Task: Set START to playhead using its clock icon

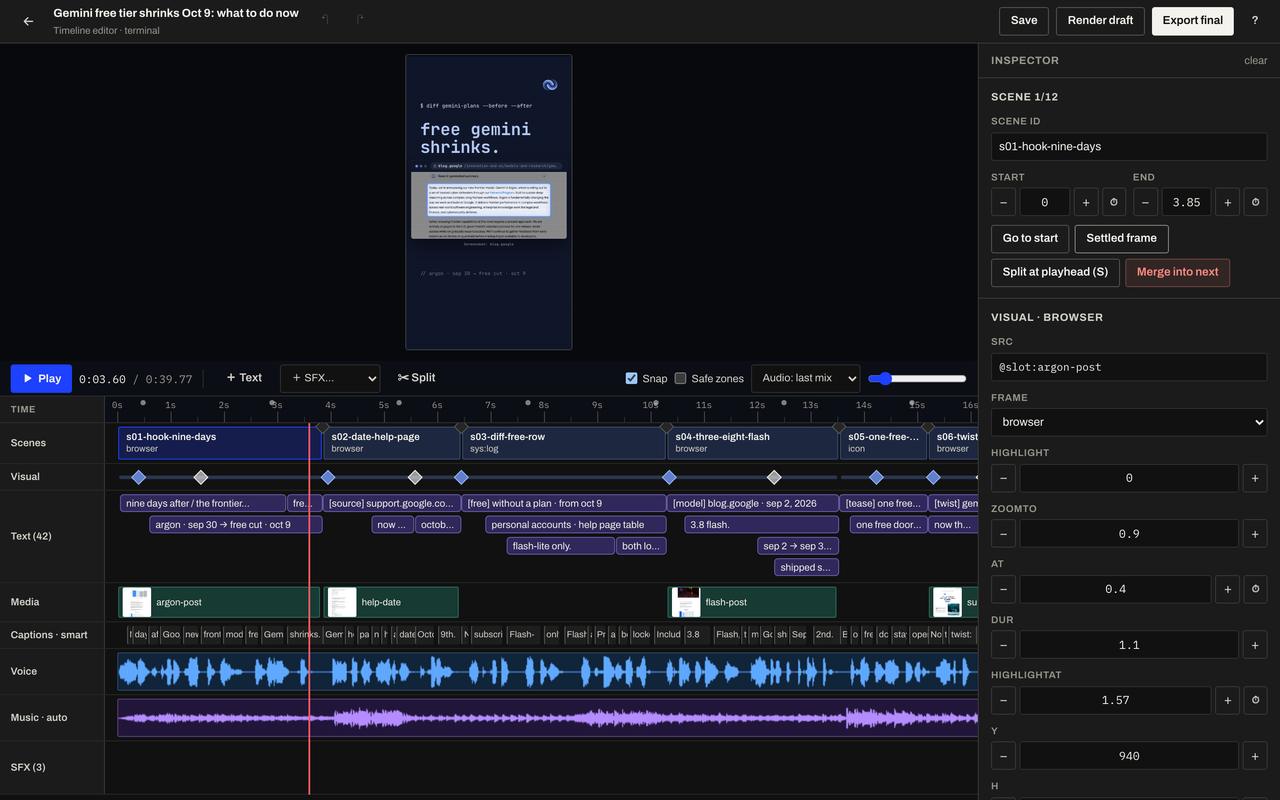Action: click(1114, 202)
